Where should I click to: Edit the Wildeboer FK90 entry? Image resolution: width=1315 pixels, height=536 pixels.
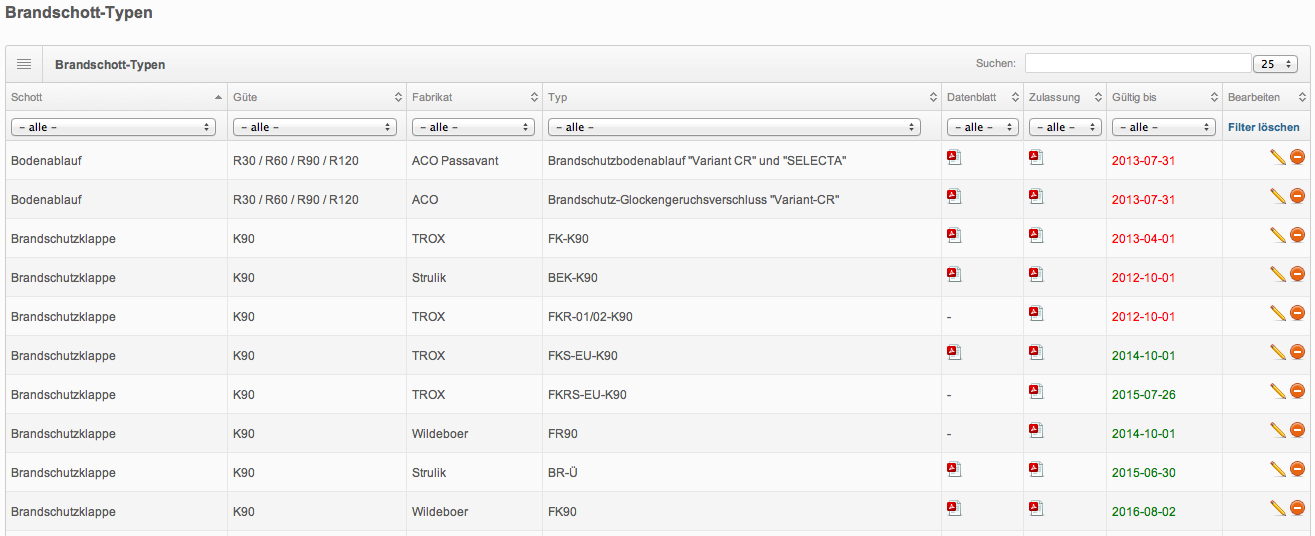[1277, 508]
